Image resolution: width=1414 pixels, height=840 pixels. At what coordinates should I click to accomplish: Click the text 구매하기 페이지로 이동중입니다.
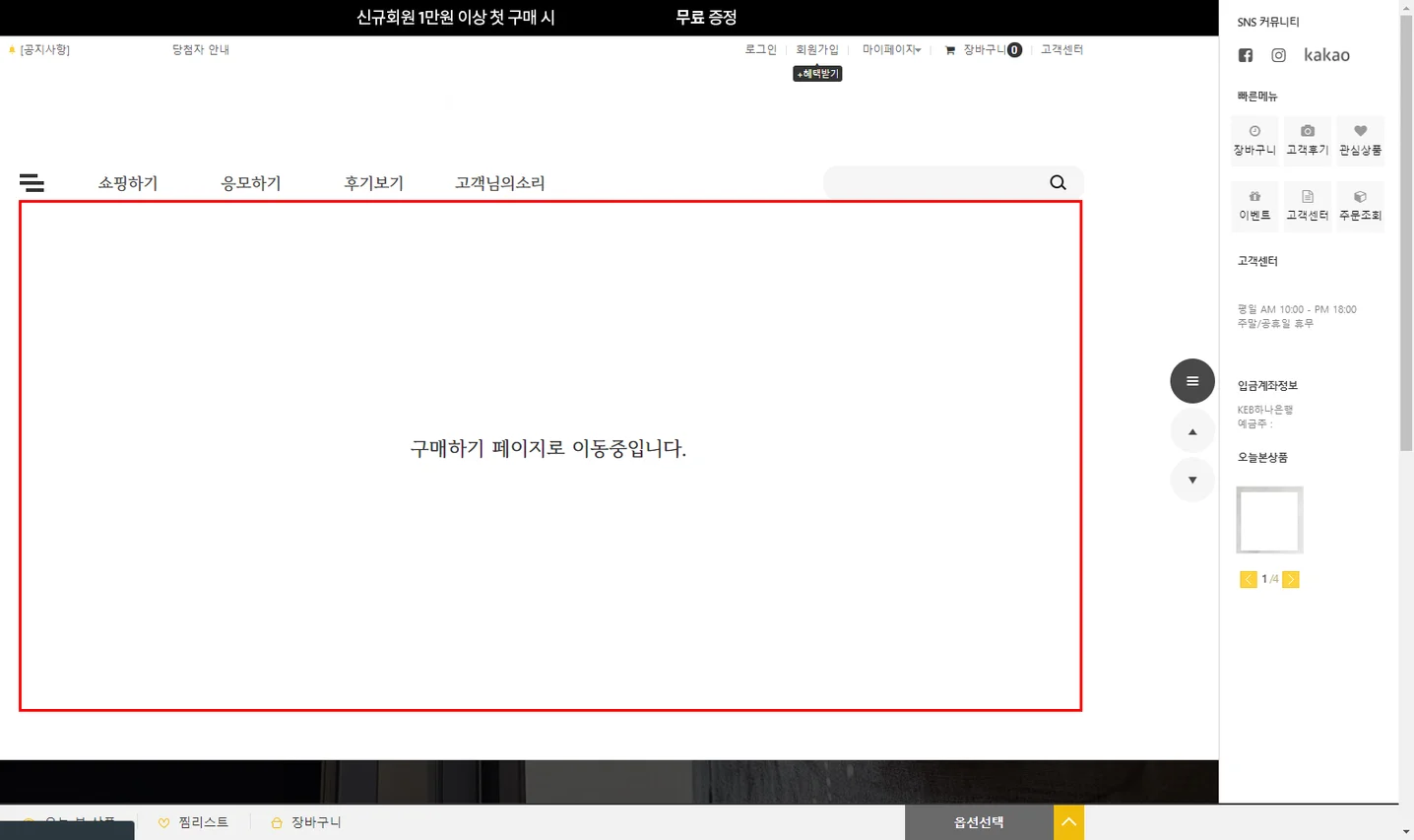(x=548, y=449)
